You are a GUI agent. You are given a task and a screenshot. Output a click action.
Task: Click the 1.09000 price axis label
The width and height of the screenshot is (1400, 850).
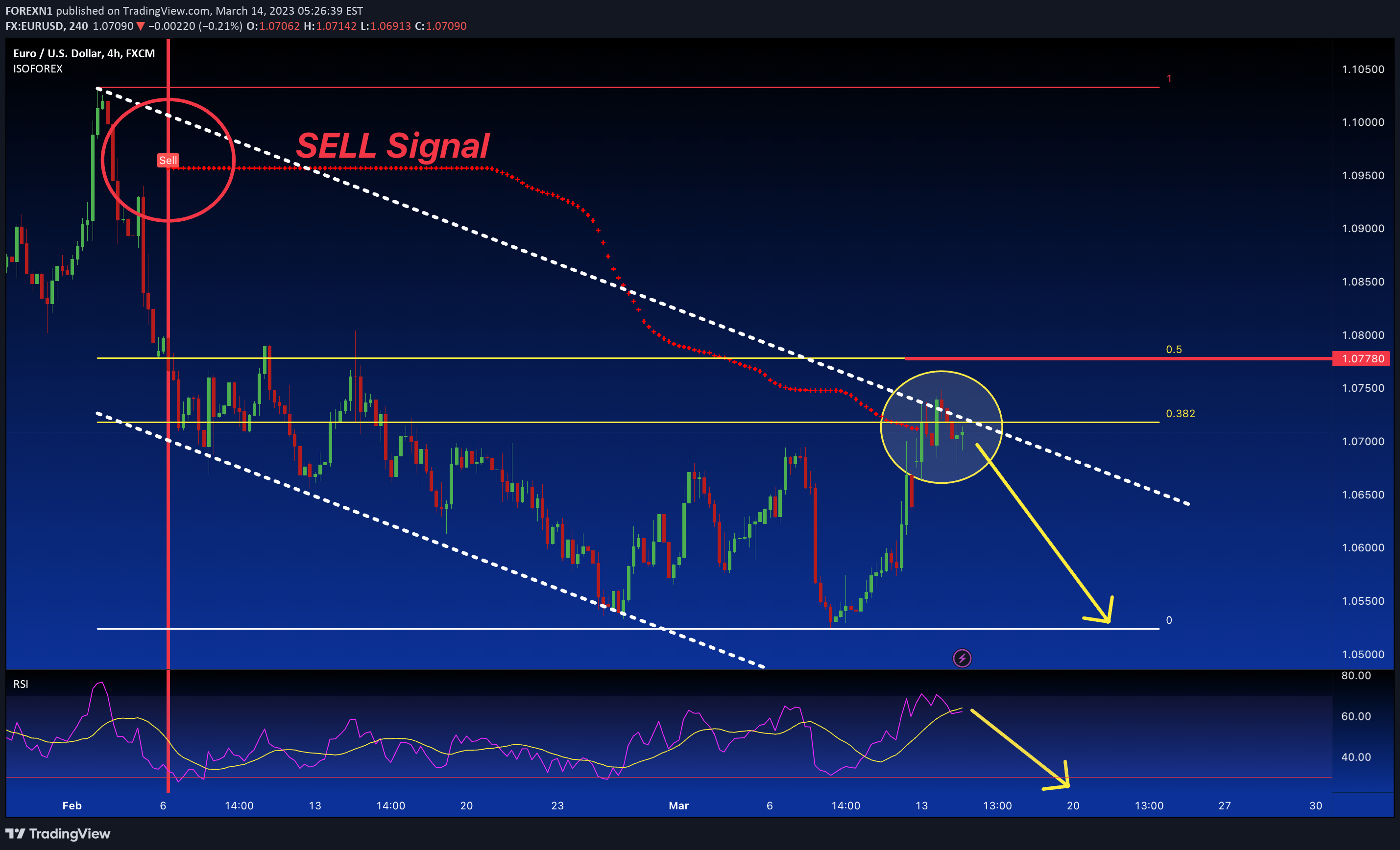coord(1363,228)
